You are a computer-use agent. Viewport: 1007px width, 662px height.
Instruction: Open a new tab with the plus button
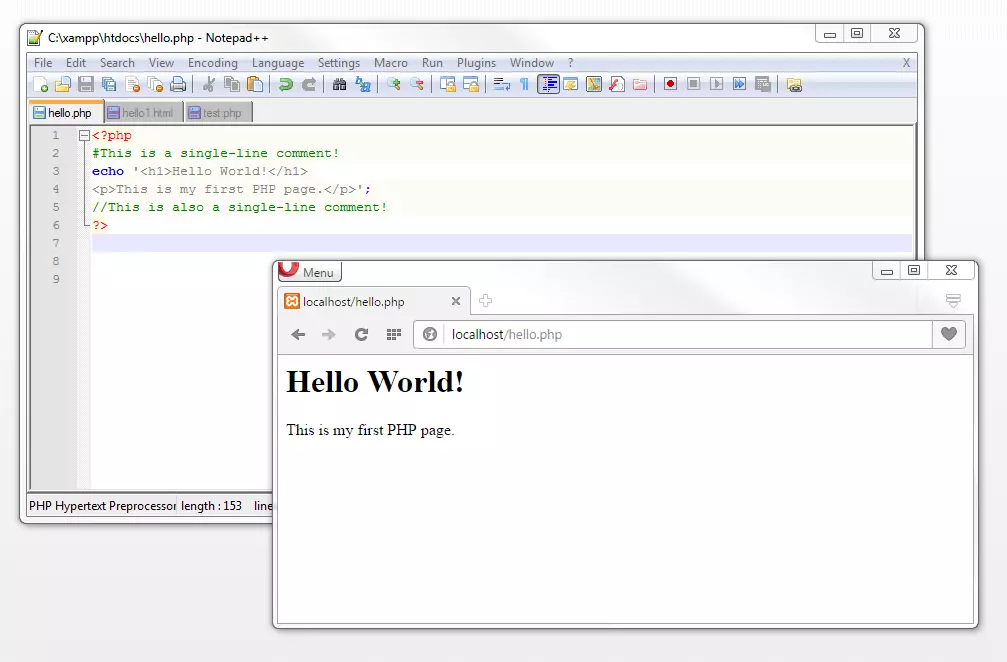(x=485, y=300)
